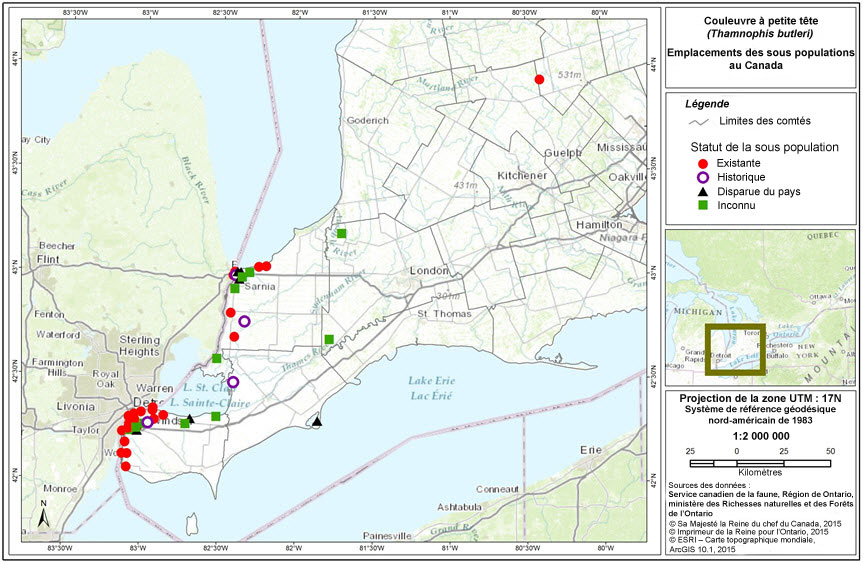Click the green square near Thames River
864x563 pixels.
point(329,339)
